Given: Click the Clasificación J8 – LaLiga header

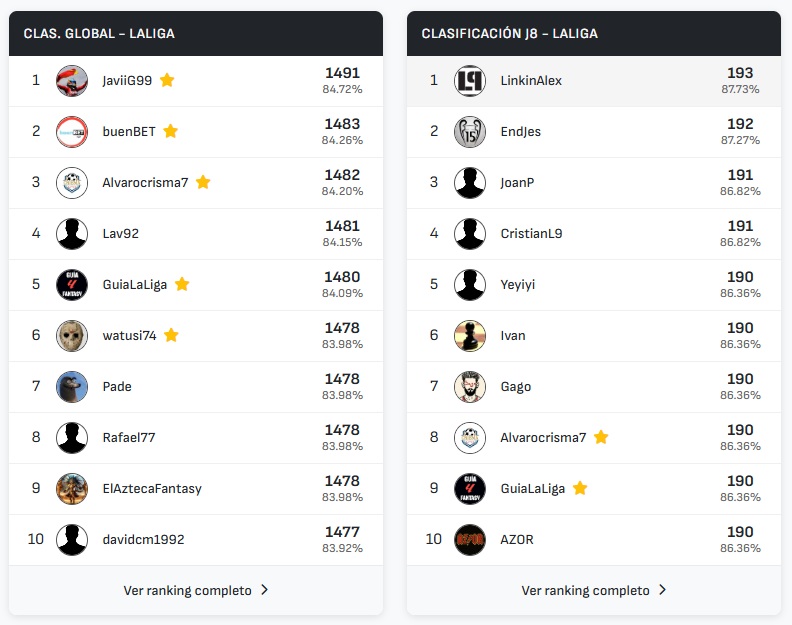Looking at the screenshot, I should [x=510, y=34].
